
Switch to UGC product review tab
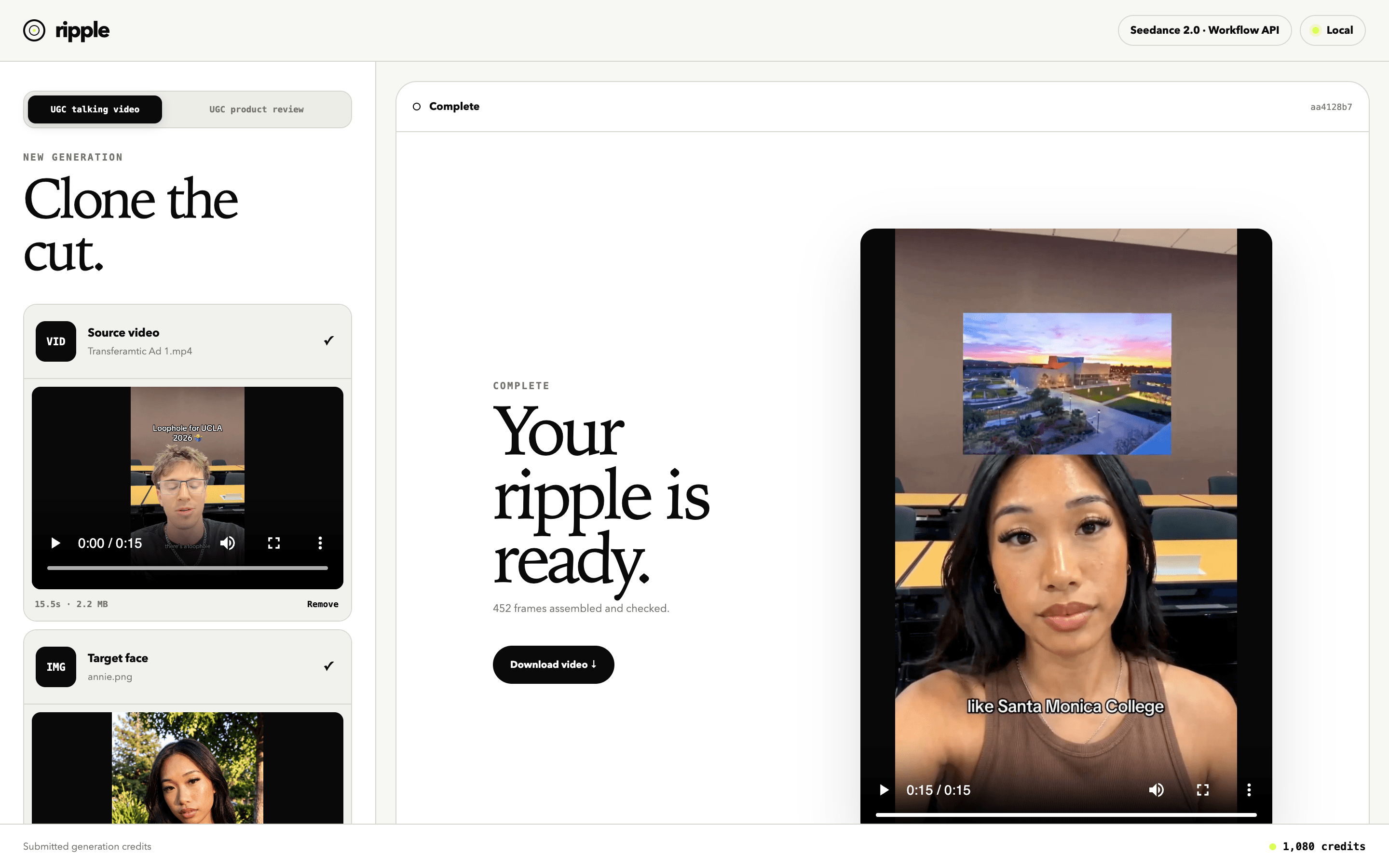[x=257, y=109]
